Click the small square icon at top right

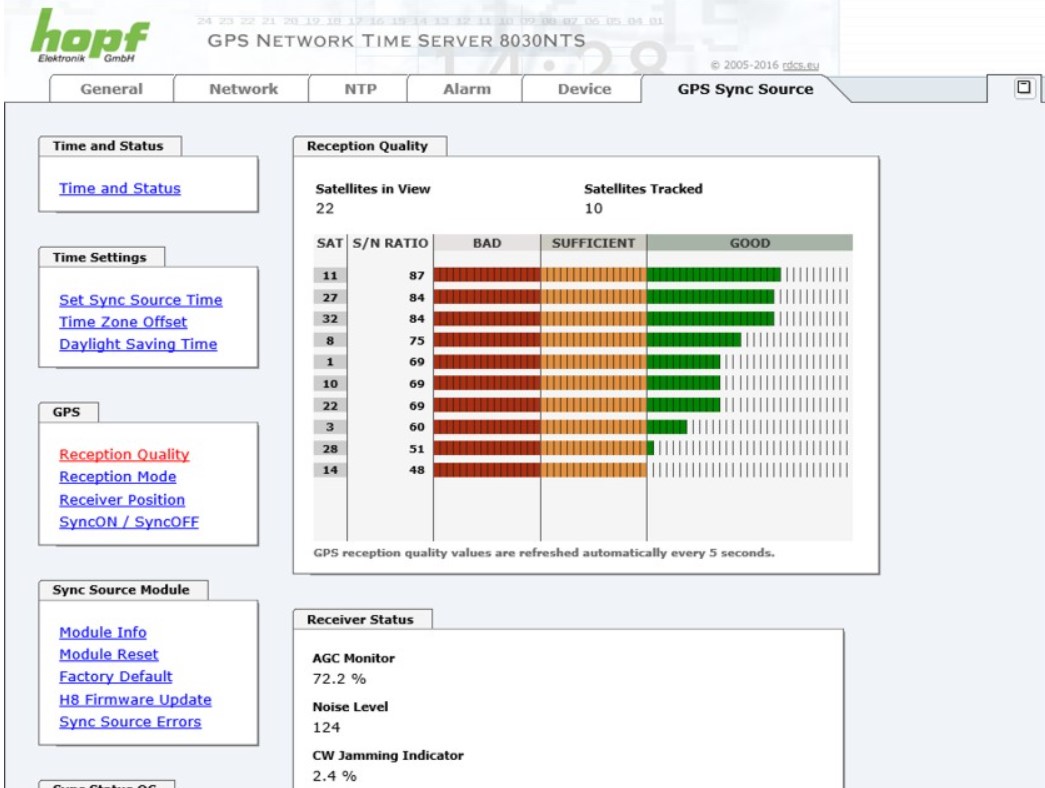coord(1023,88)
